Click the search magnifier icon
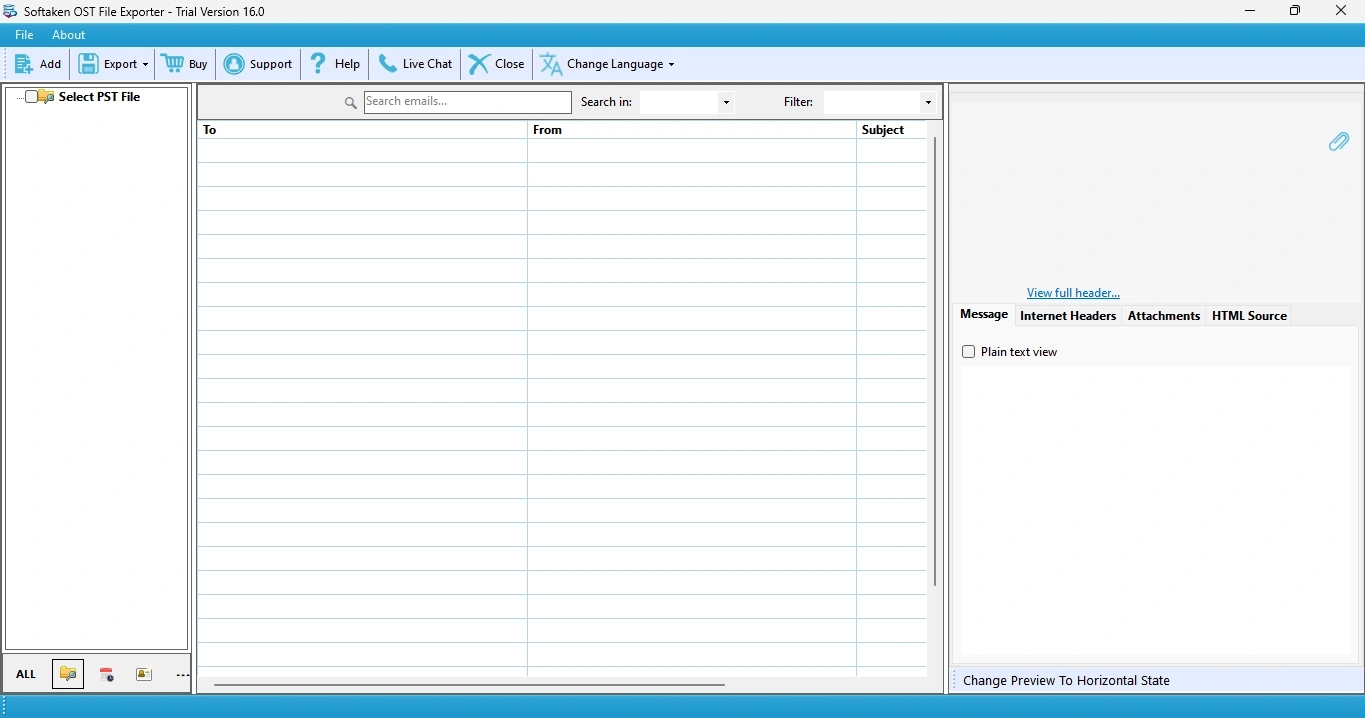This screenshot has height=718, width=1365. pos(351,103)
